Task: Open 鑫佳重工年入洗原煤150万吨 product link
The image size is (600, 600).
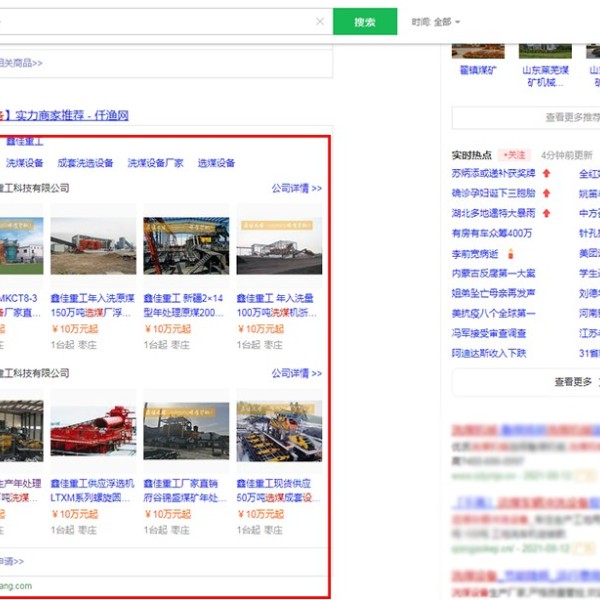Action: click(x=93, y=305)
